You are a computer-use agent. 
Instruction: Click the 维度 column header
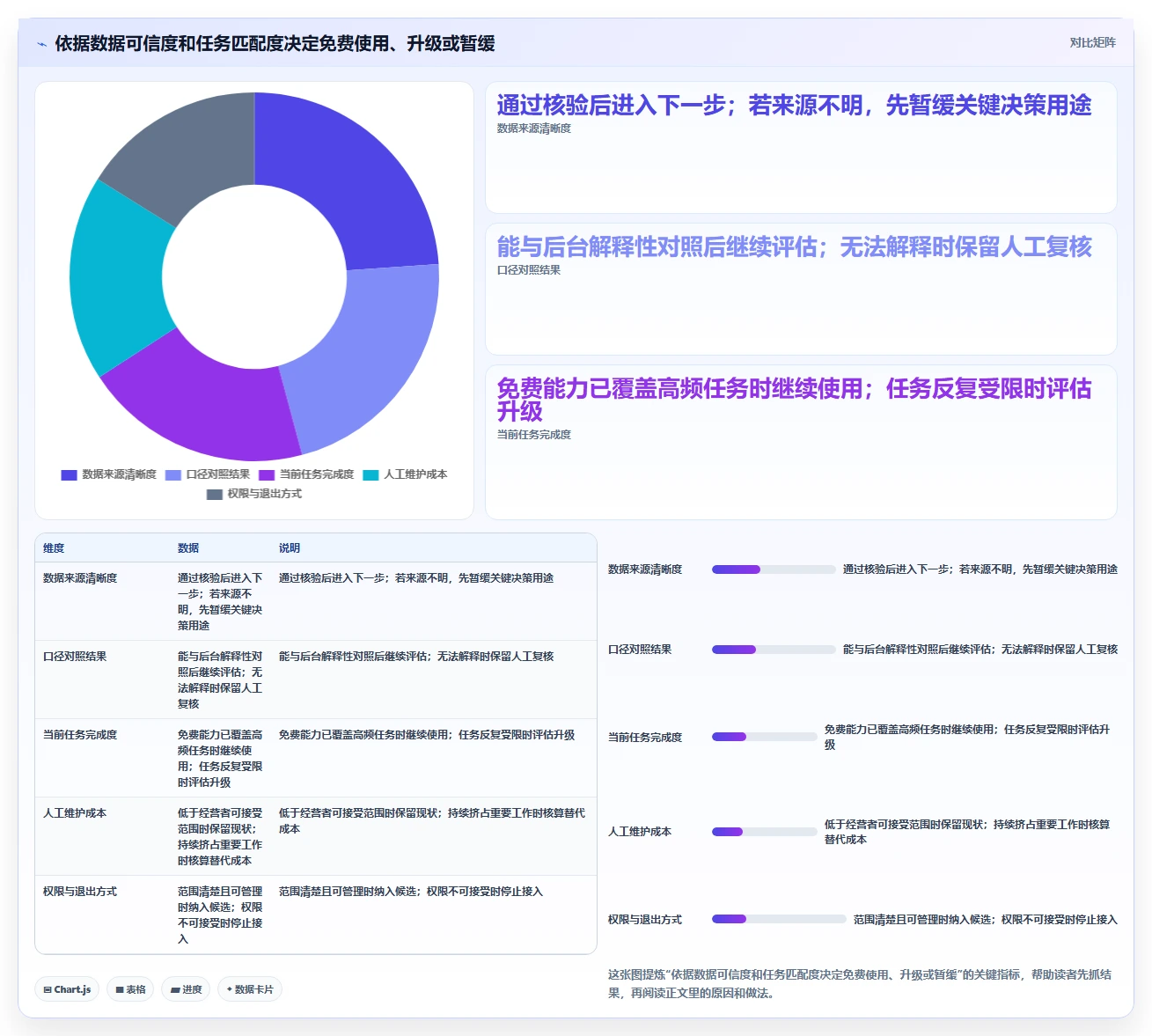(x=54, y=547)
